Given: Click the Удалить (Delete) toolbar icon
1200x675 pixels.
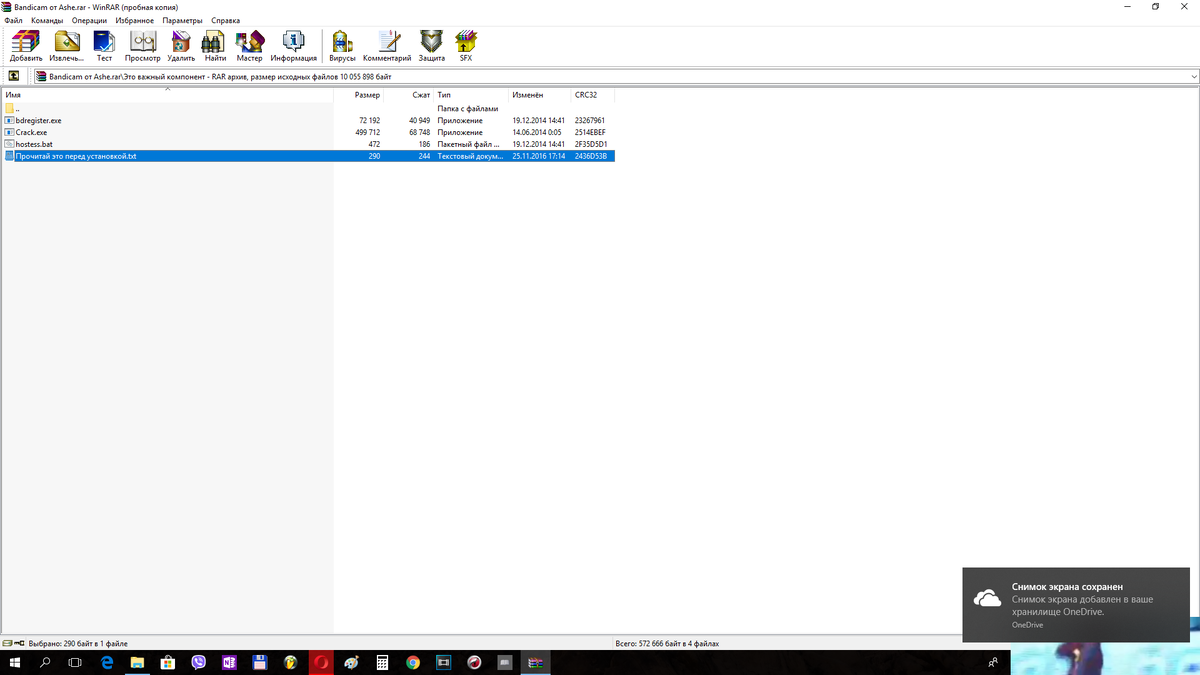Looking at the screenshot, I should (181, 42).
